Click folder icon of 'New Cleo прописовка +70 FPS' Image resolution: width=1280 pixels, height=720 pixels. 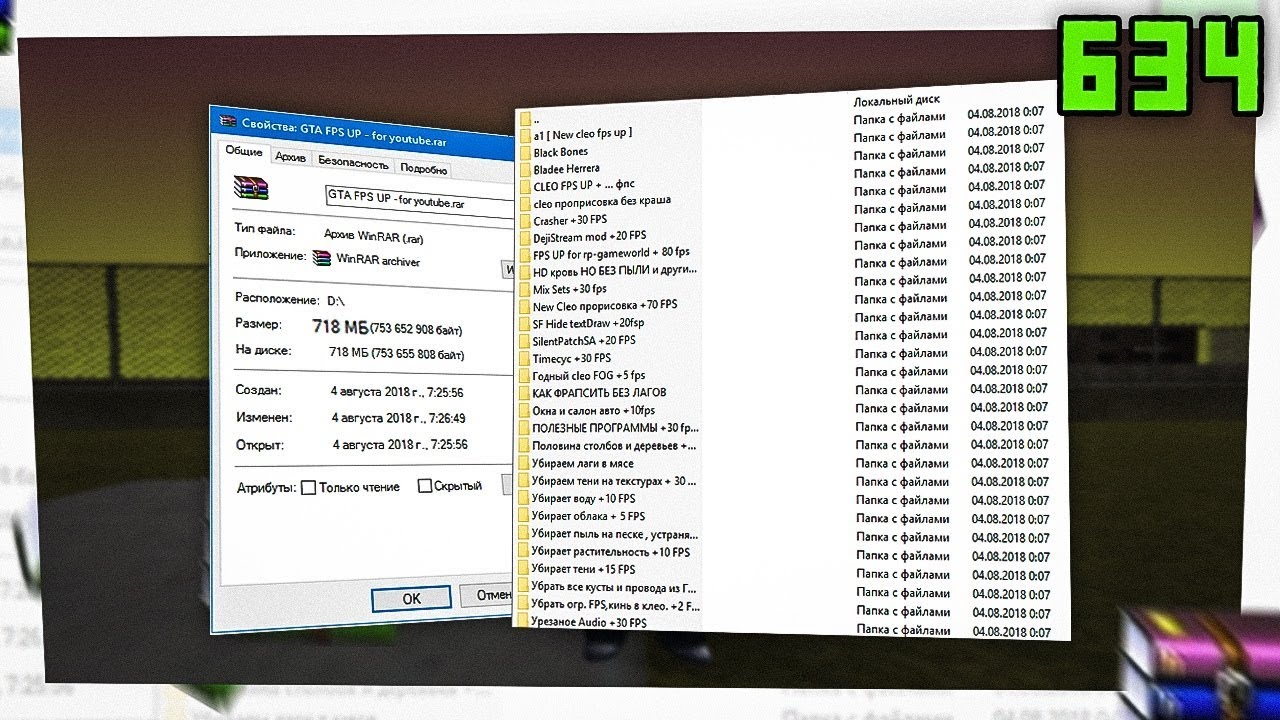(524, 306)
